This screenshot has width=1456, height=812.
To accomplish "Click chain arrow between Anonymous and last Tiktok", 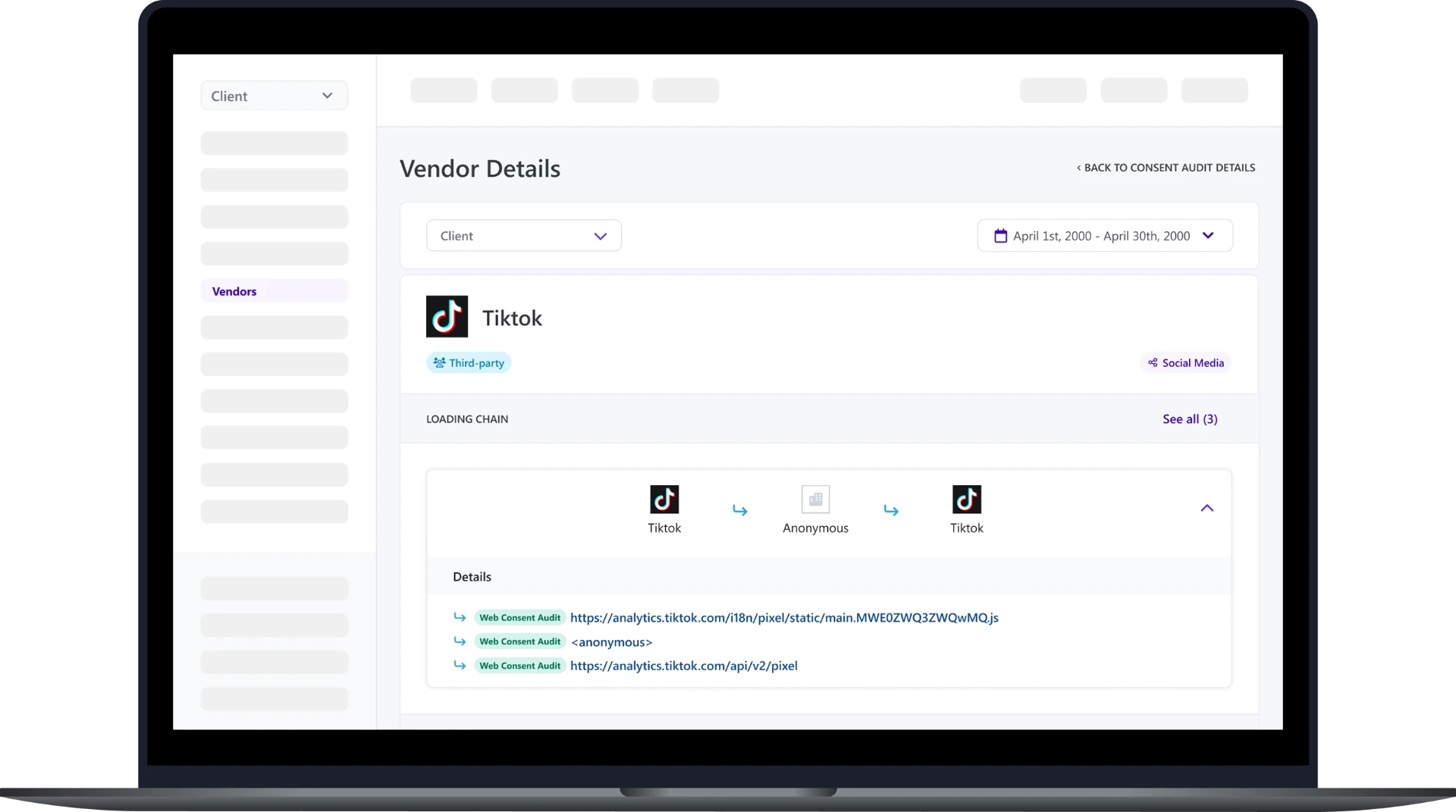I will [x=891, y=510].
